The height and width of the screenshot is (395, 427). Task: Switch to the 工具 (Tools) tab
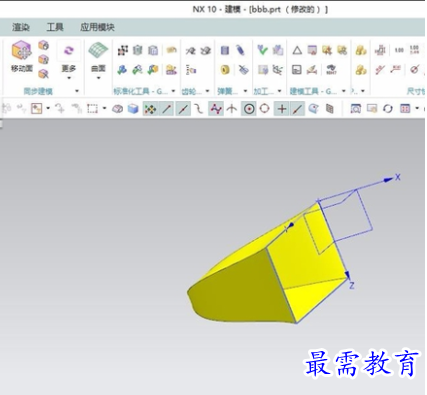coord(55,27)
